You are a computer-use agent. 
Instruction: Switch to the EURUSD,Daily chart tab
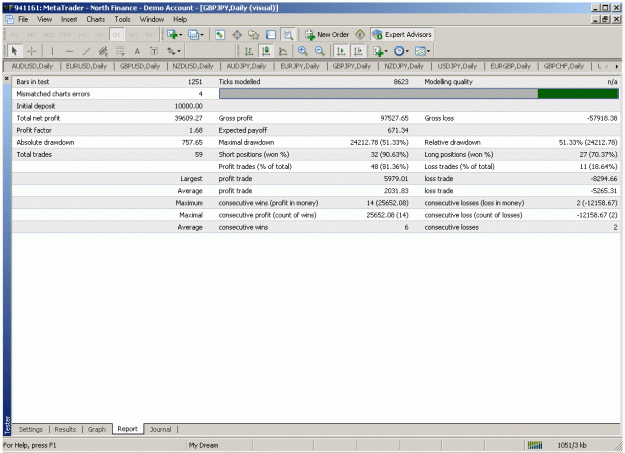coord(86,66)
